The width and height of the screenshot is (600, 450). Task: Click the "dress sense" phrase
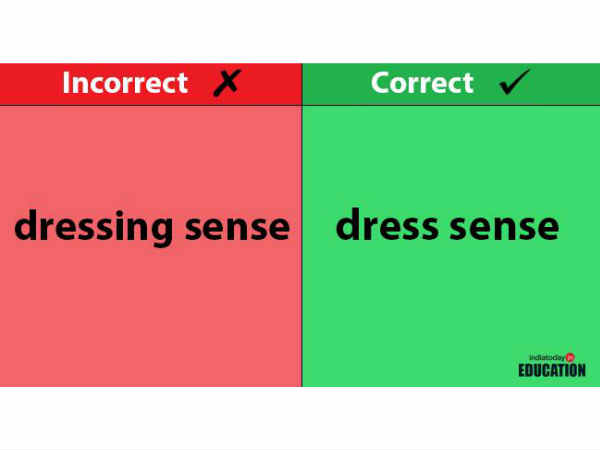click(x=447, y=226)
